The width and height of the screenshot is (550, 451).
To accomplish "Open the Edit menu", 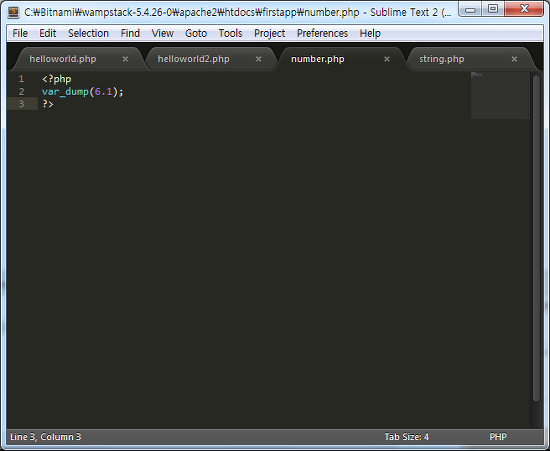I will pos(48,33).
